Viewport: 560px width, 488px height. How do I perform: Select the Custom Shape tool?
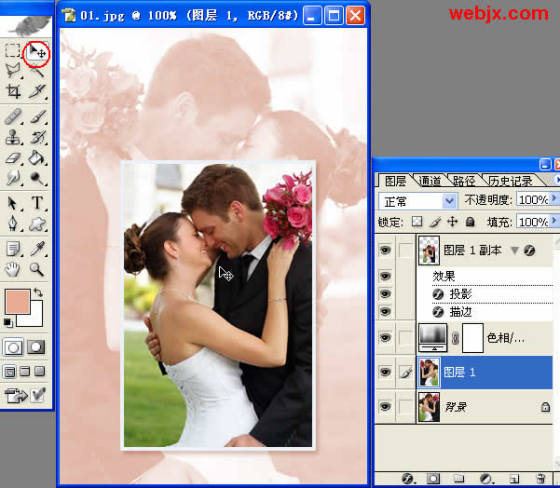coord(37,224)
